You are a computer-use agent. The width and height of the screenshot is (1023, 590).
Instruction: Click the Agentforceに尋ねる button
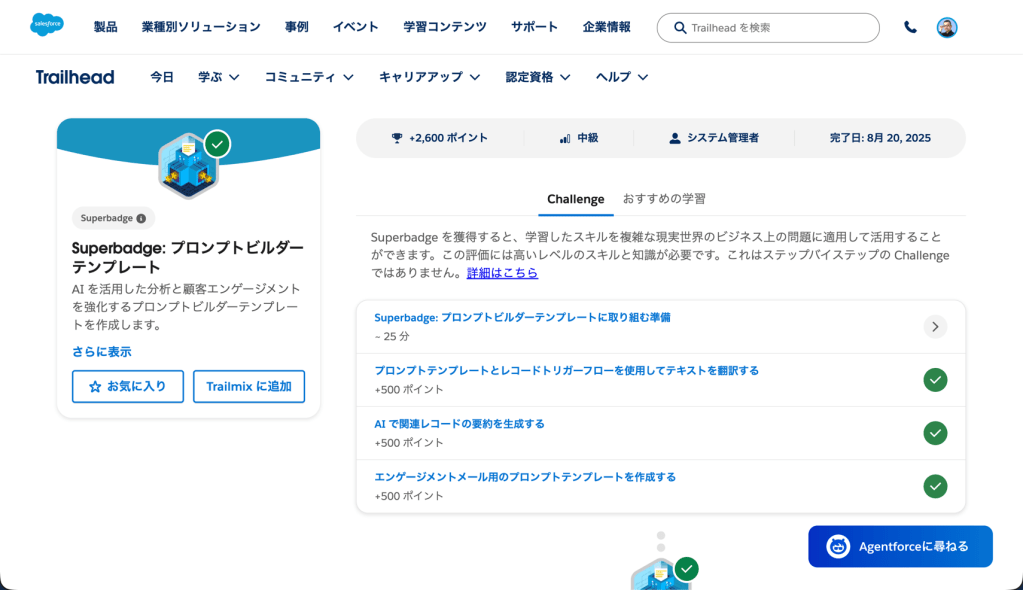click(x=900, y=546)
